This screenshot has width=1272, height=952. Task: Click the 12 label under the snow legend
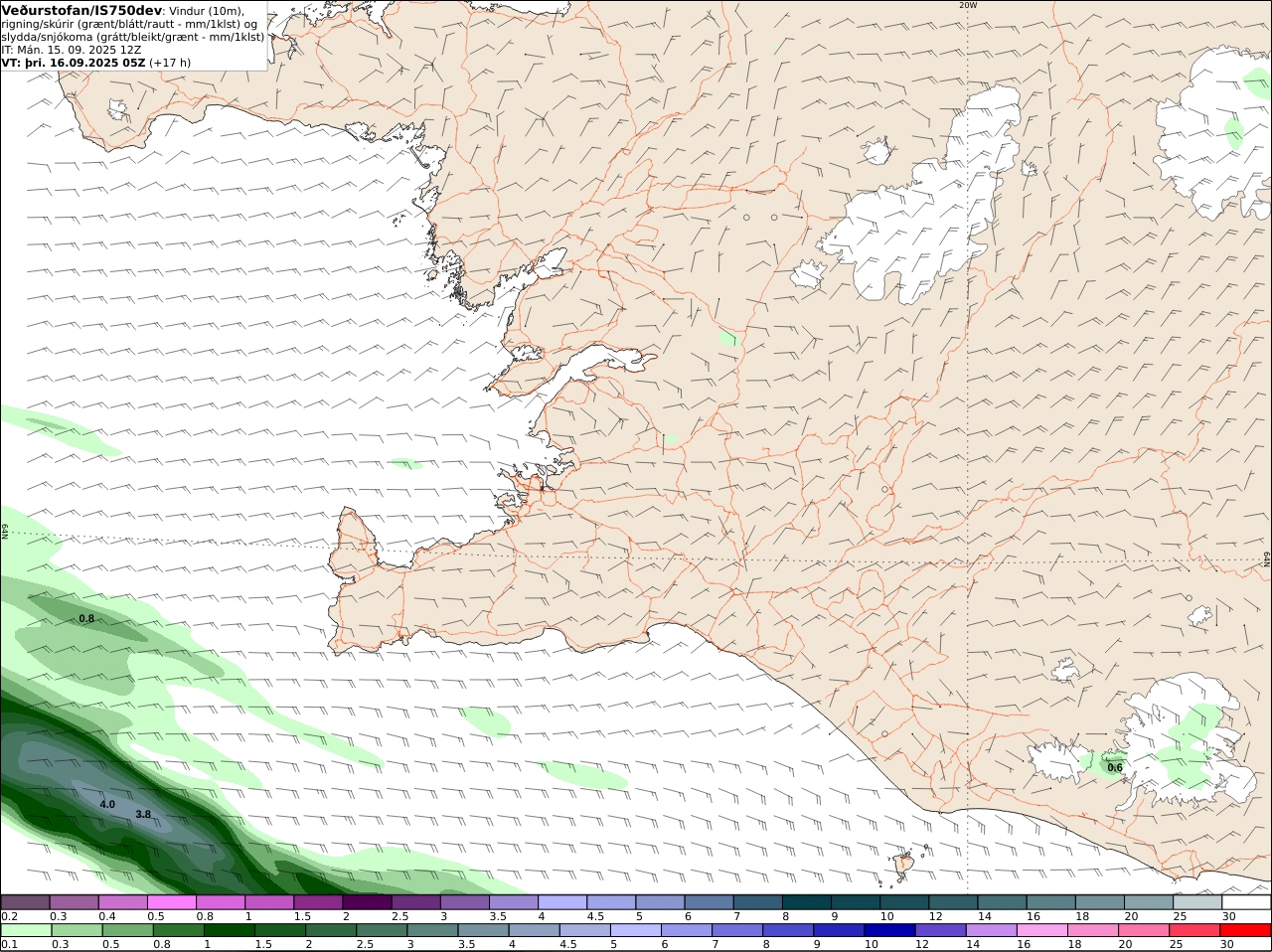(934, 916)
